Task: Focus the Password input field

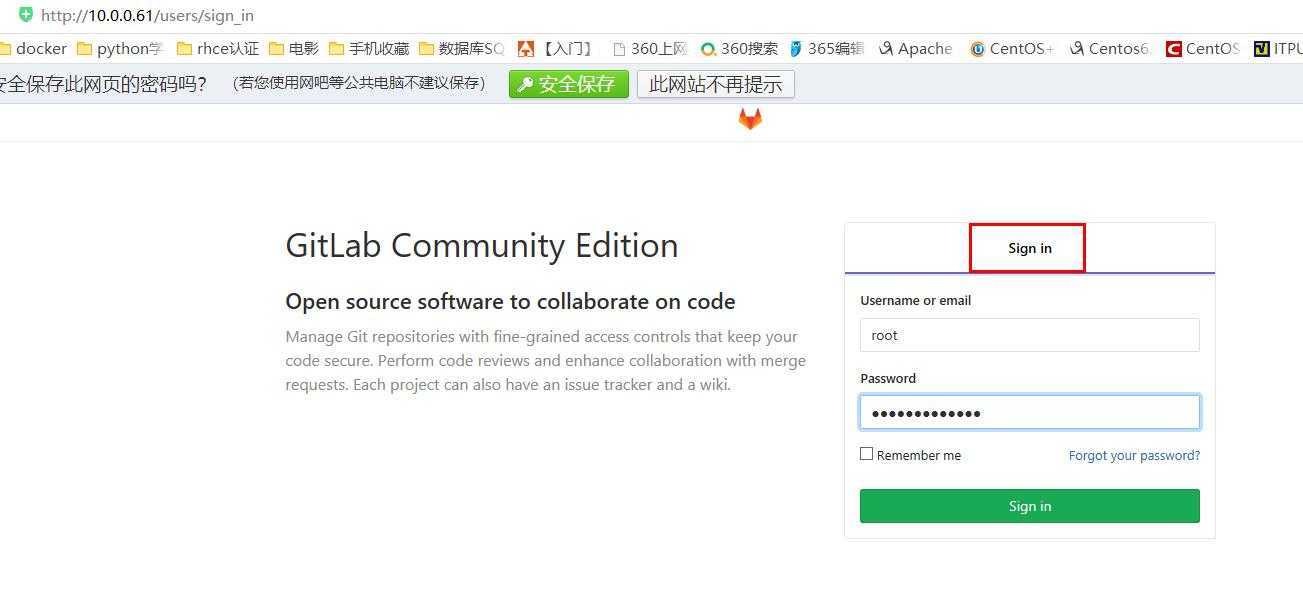Action: point(1029,413)
